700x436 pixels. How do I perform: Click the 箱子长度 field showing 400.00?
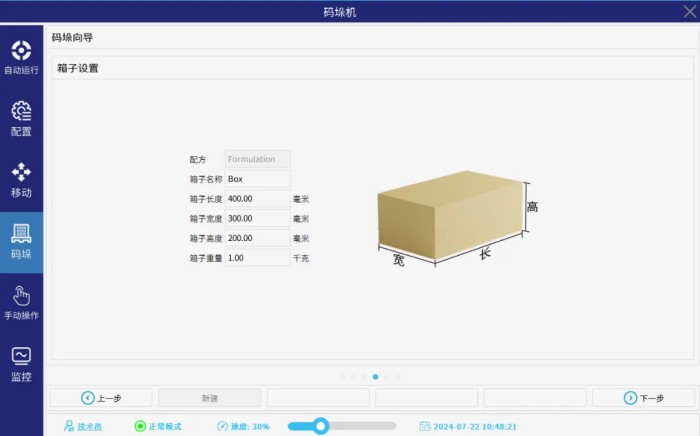click(257, 199)
